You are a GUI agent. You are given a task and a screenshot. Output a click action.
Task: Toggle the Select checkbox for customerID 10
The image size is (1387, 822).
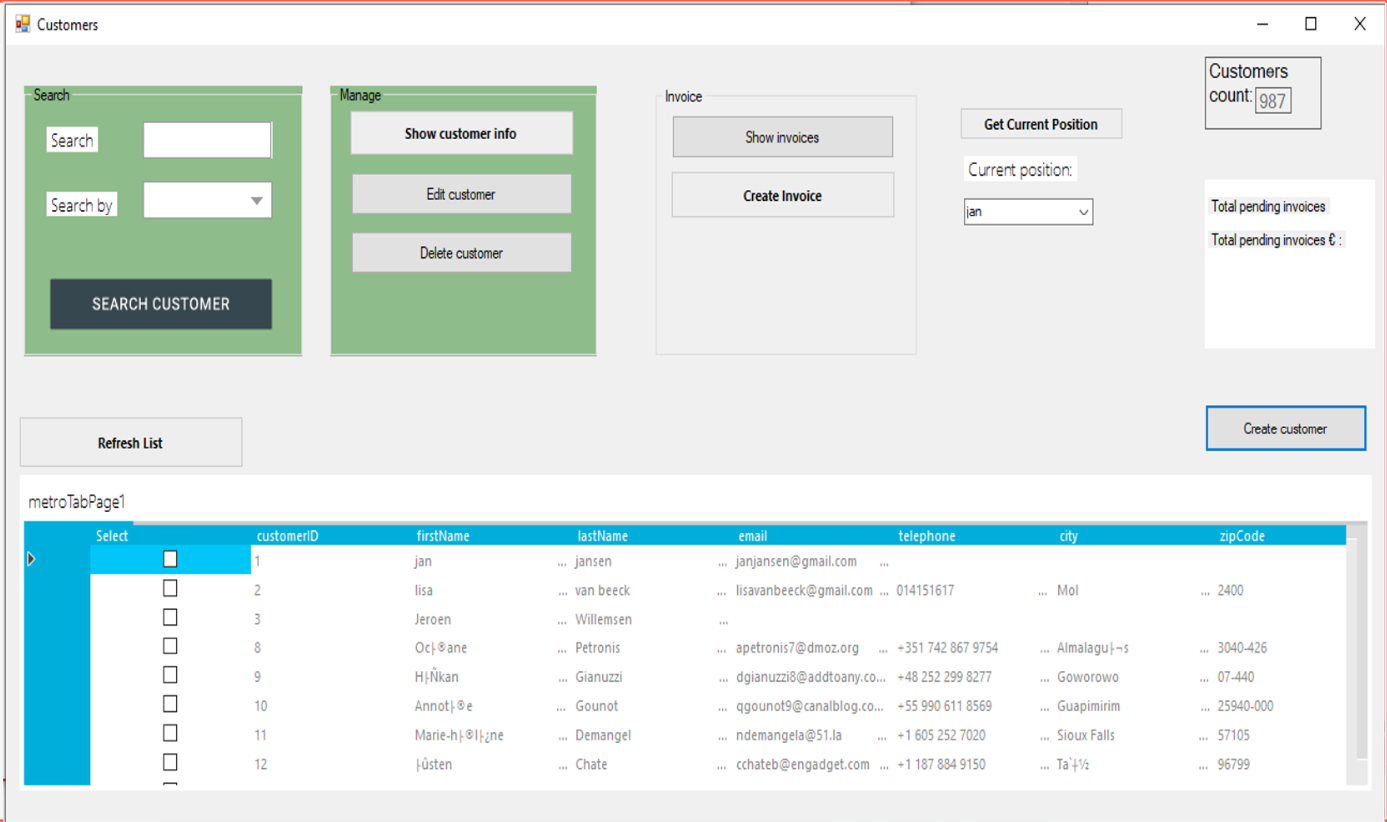[170, 705]
